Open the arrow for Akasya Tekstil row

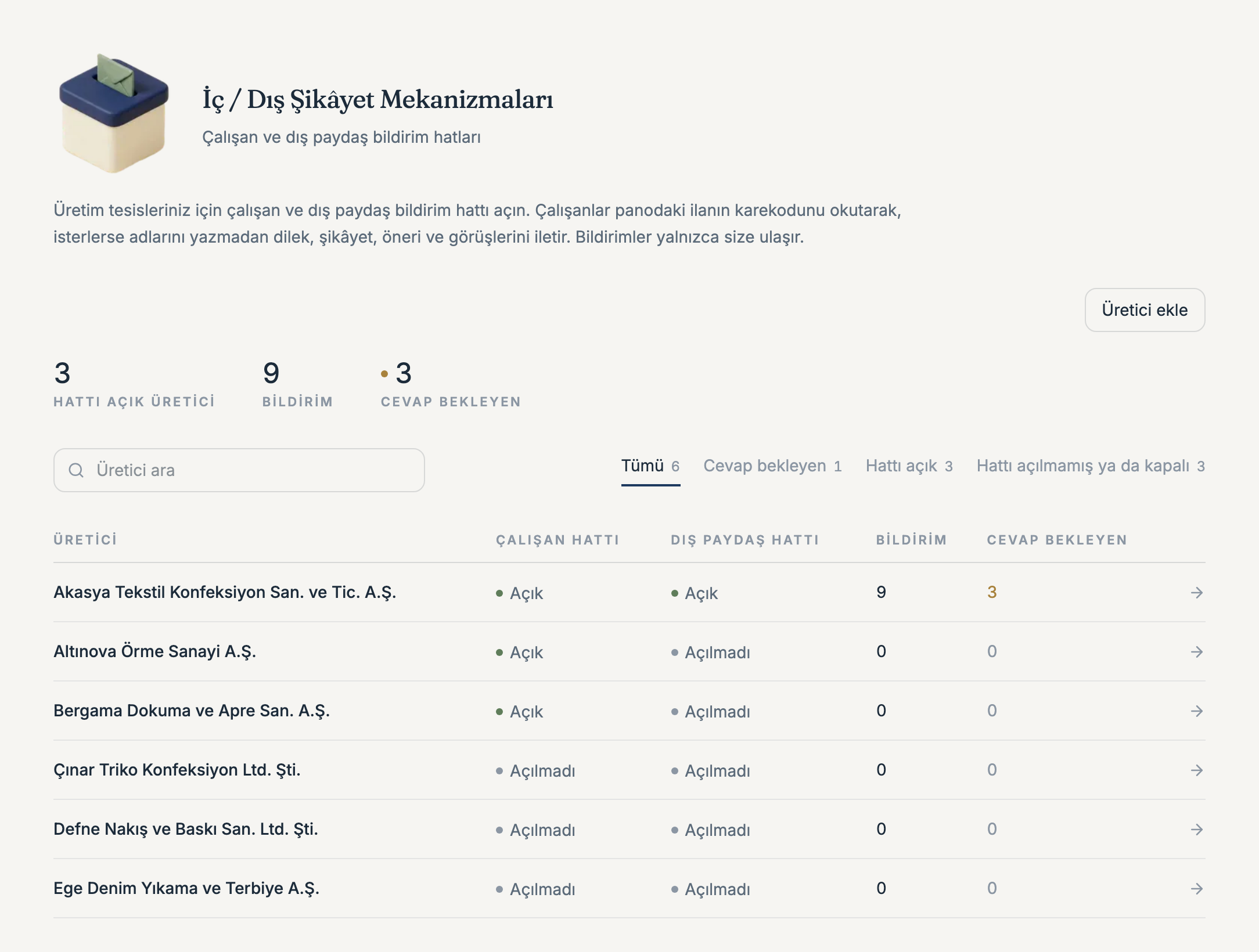pos(1196,593)
